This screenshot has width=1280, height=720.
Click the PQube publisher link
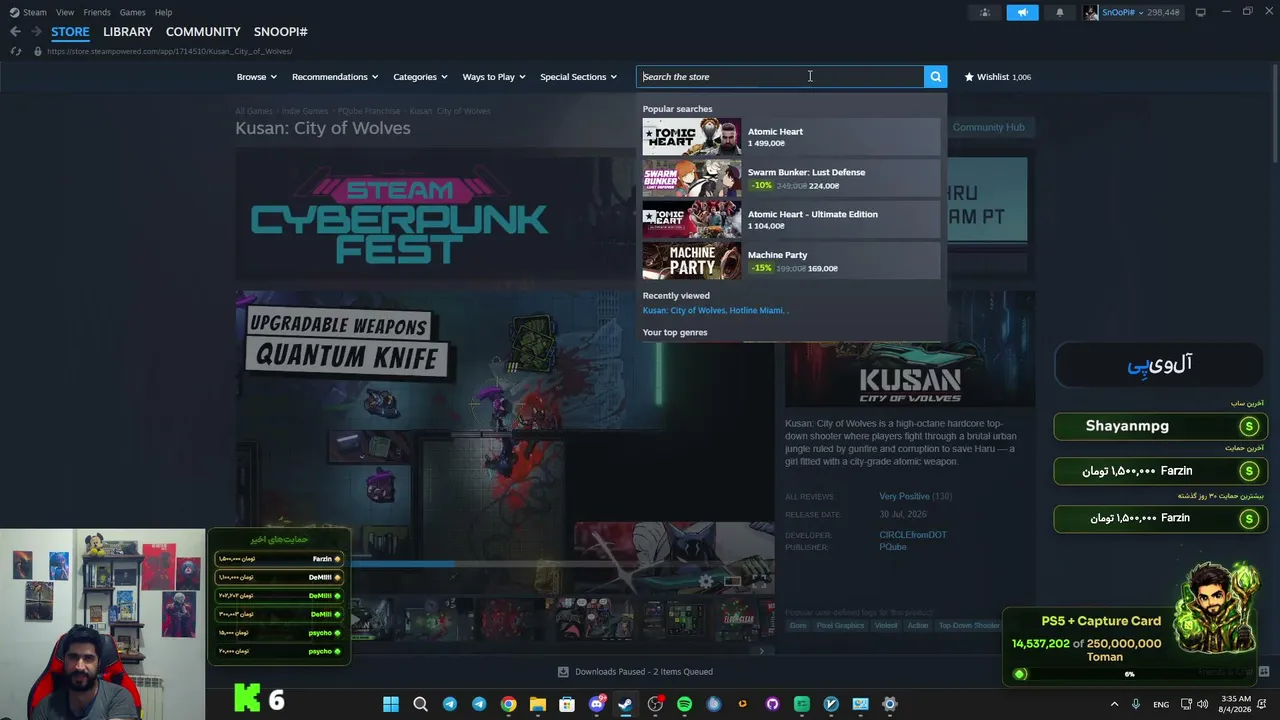(893, 547)
